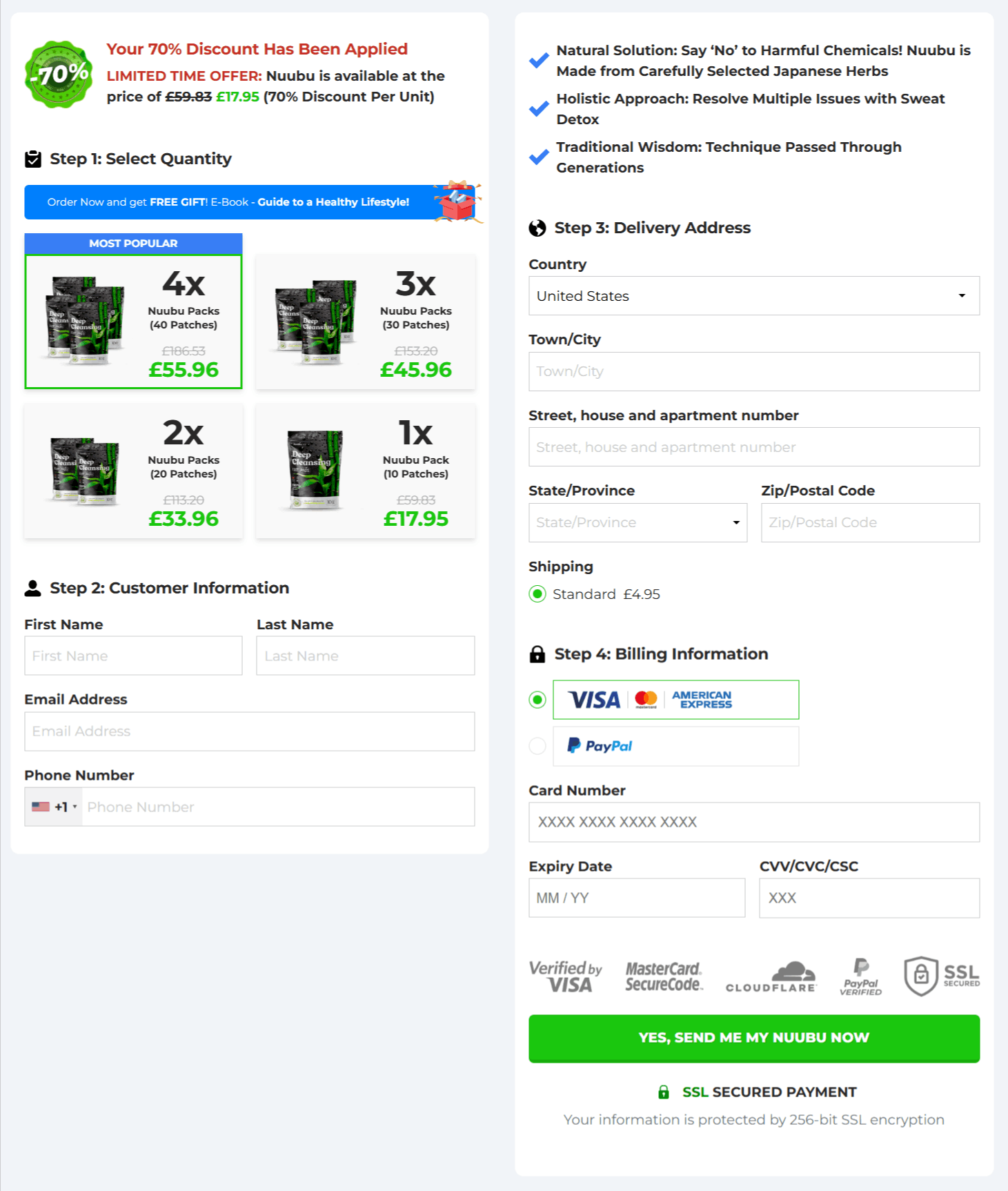The image size is (1008, 1191).
Task: Click the SSL Secured shield badge
Action: (x=942, y=976)
